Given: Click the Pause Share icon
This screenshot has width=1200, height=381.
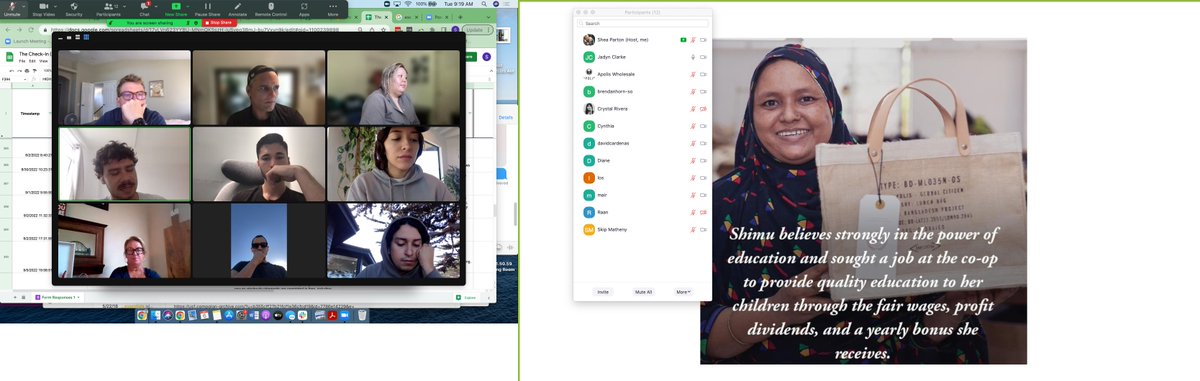Looking at the screenshot, I should click(x=208, y=7).
